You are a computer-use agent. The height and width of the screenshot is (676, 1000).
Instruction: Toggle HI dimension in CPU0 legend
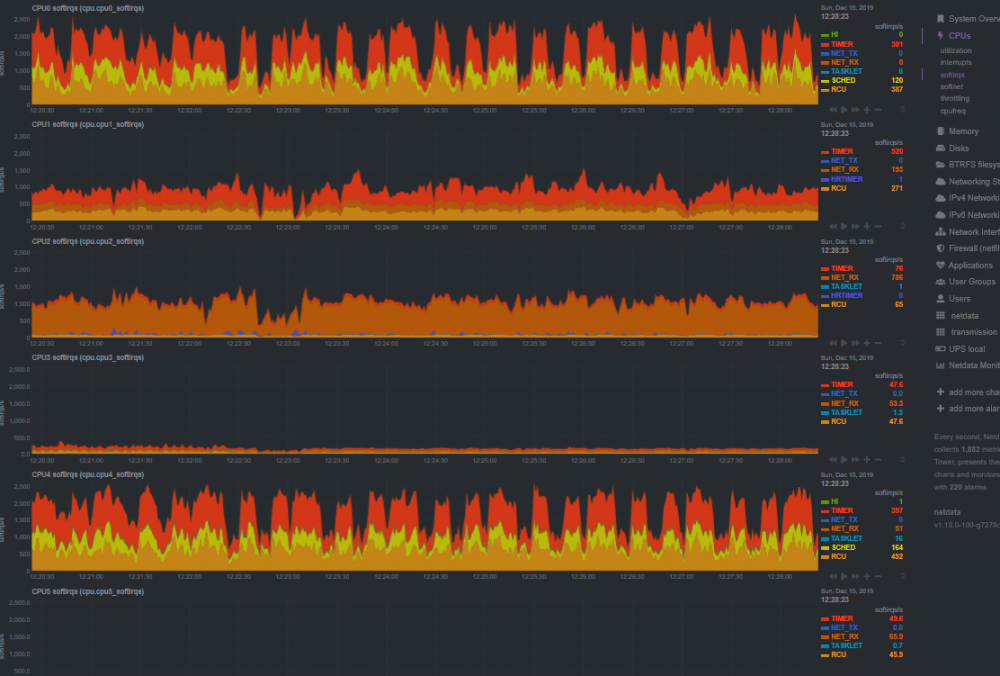(x=834, y=35)
